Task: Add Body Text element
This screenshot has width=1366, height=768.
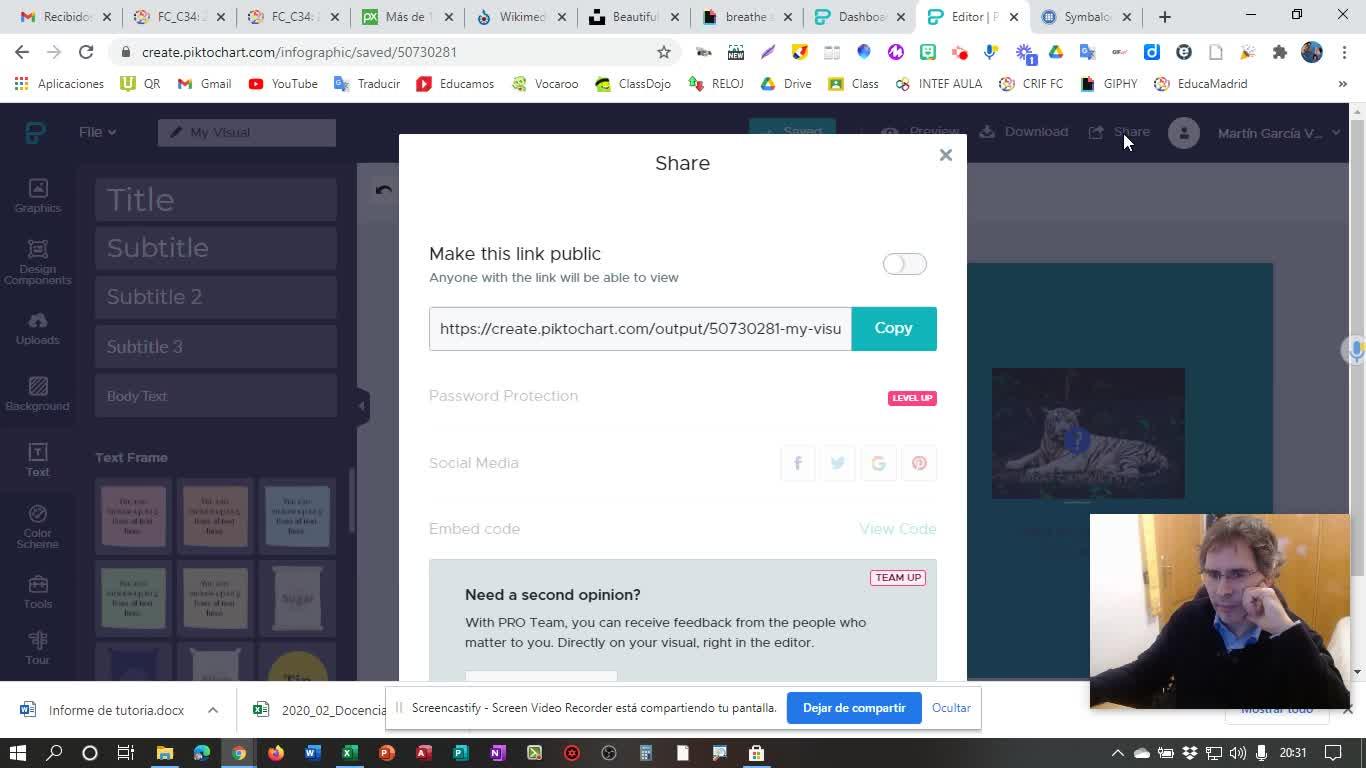Action: (216, 396)
